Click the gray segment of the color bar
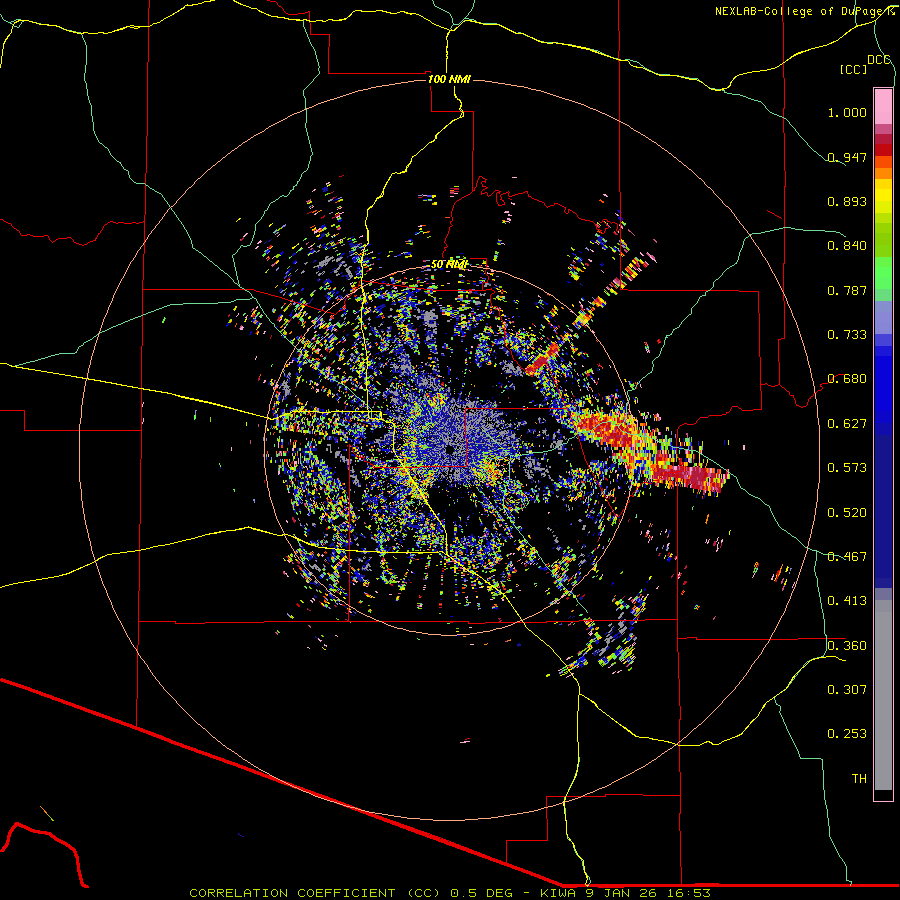This screenshot has height=900, width=900. pos(883,695)
